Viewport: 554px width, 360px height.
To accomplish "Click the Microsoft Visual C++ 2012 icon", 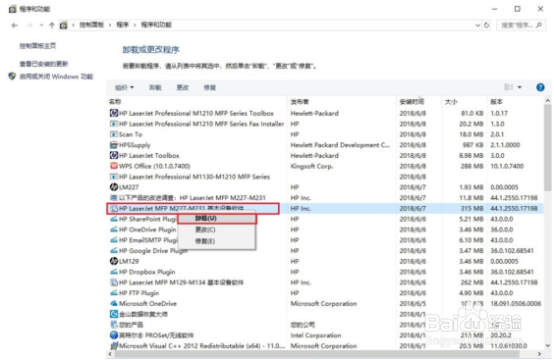I will [x=114, y=346].
